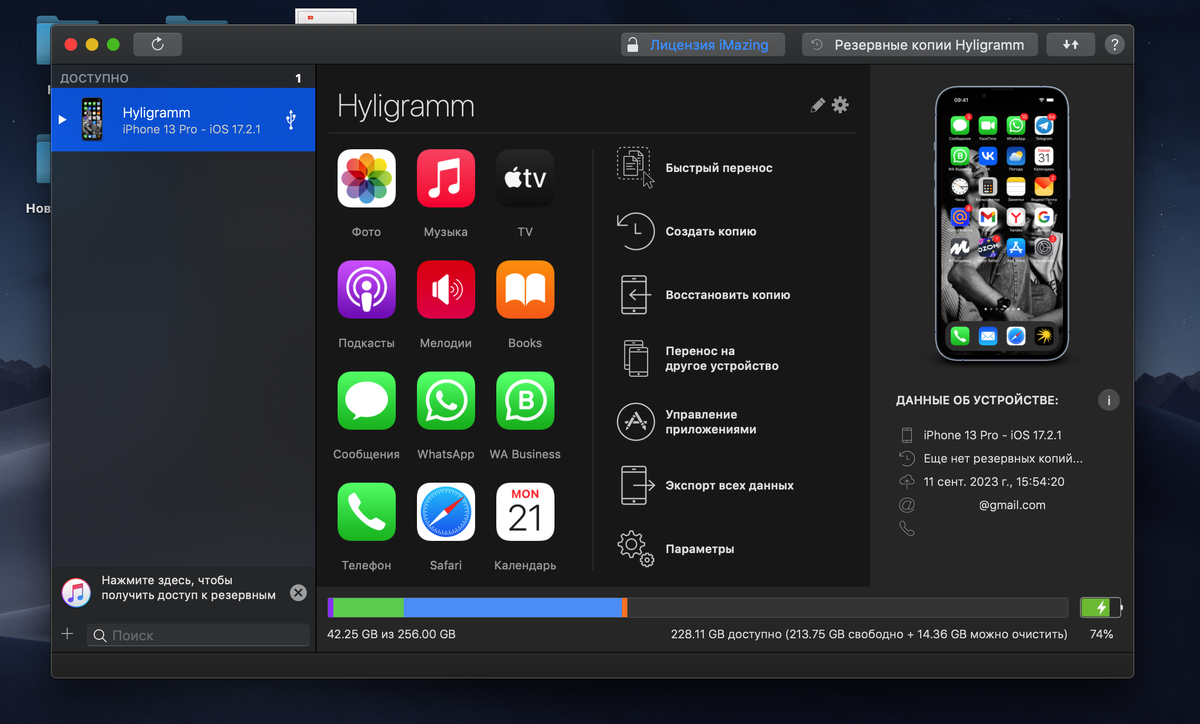Click "42.25 GB из 256.00 GB" text
The width and height of the screenshot is (1200, 724).
(391, 634)
